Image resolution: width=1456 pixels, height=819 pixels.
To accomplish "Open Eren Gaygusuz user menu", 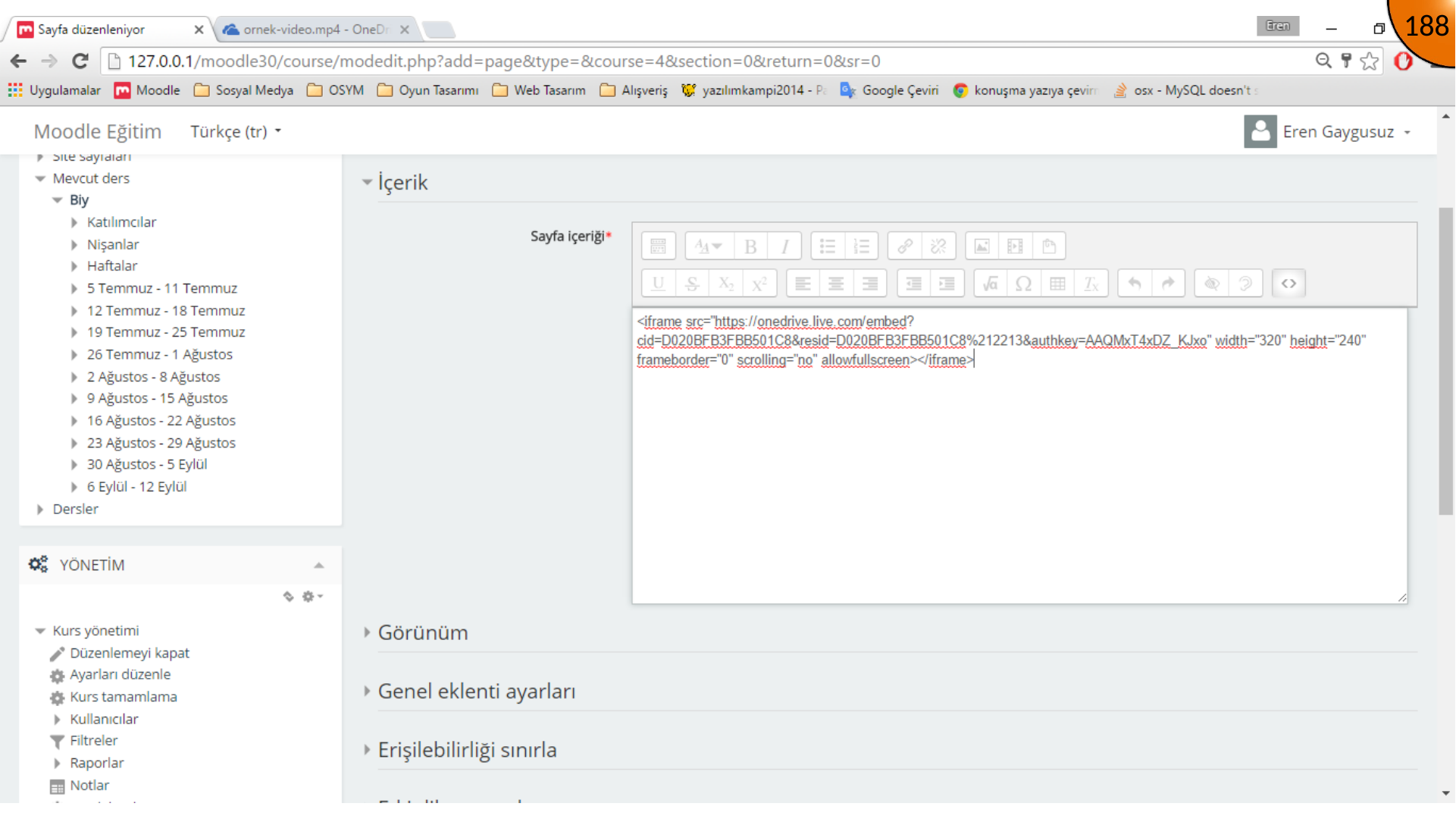I will coord(1328,132).
